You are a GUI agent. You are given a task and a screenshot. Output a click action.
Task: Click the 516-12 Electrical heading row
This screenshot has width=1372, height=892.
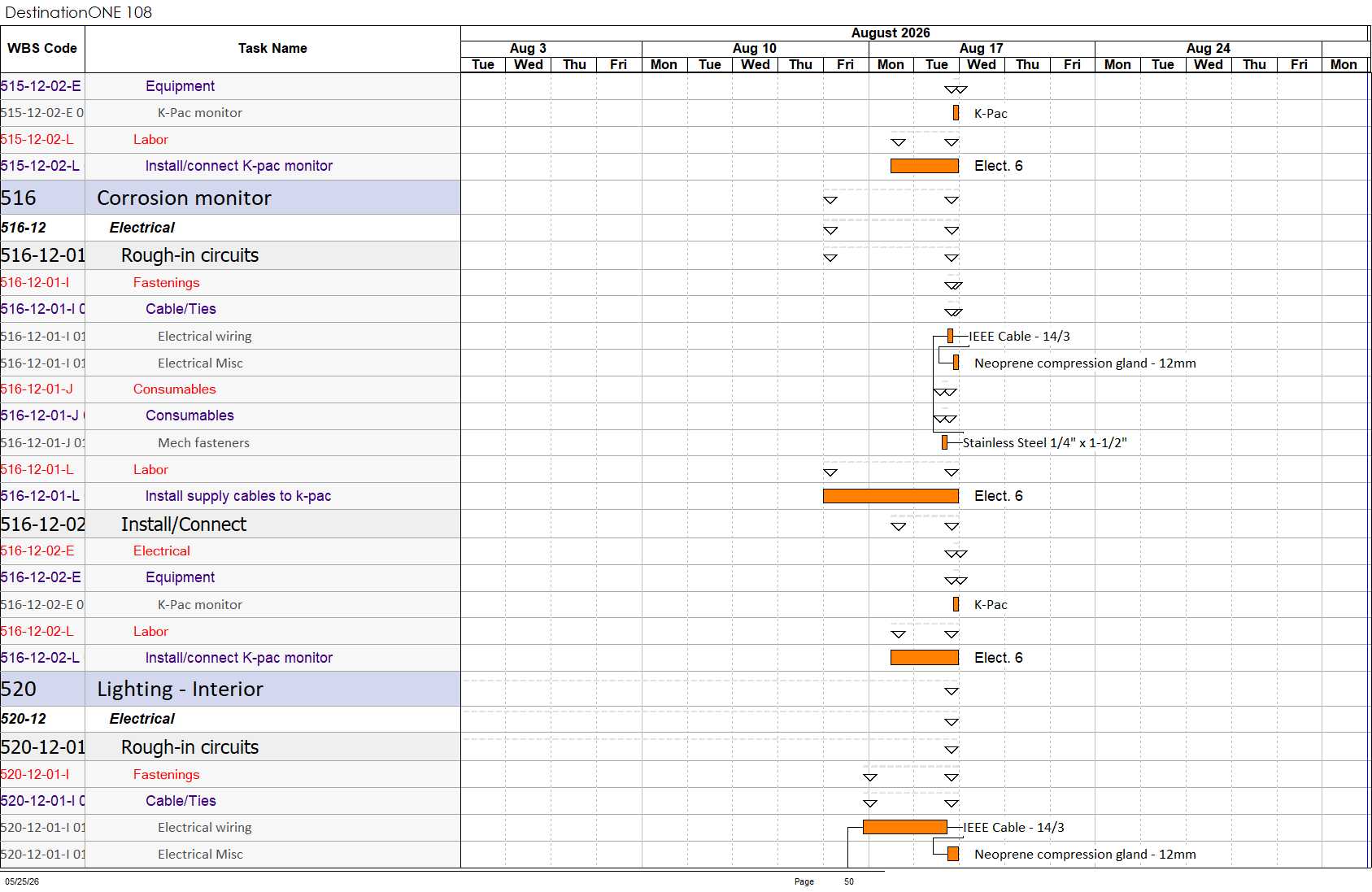pos(230,228)
